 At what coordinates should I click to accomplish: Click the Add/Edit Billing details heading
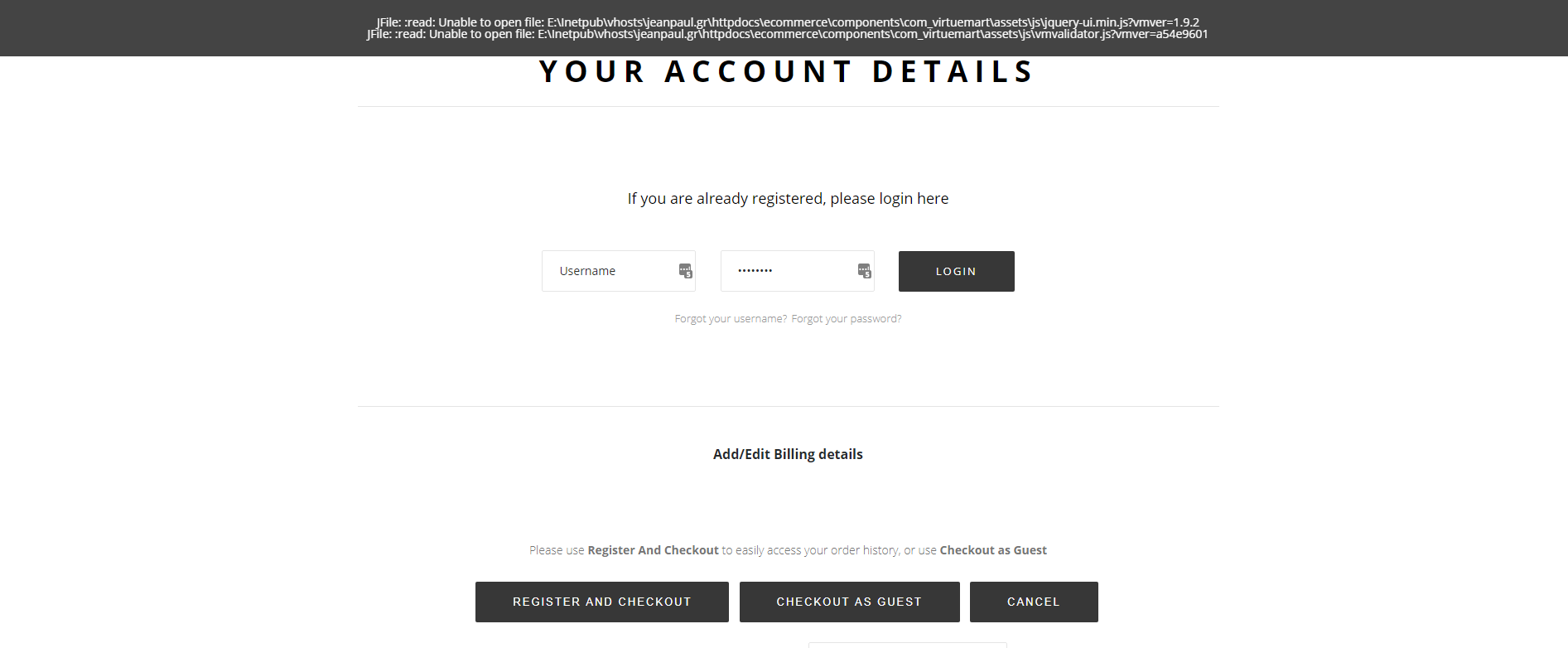[x=788, y=454]
